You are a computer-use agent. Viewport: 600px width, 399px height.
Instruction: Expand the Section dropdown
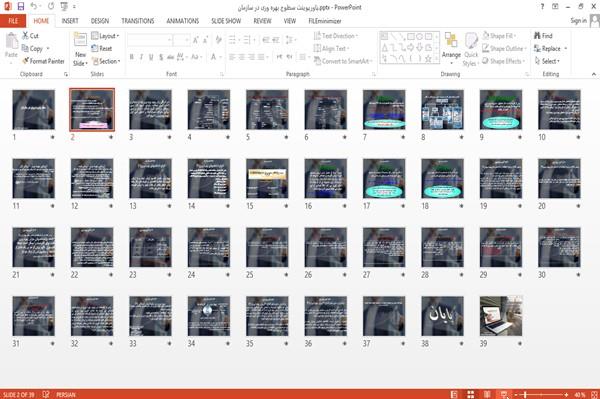coord(106,61)
